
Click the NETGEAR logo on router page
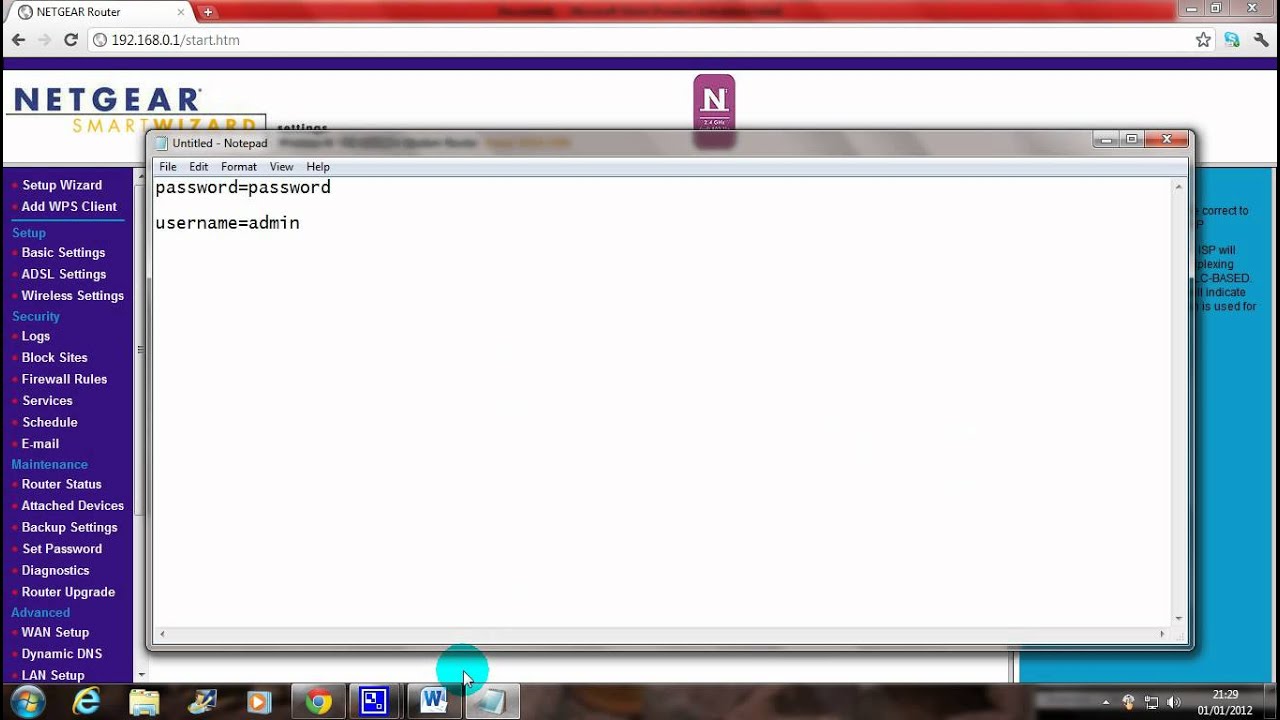pos(108,99)
